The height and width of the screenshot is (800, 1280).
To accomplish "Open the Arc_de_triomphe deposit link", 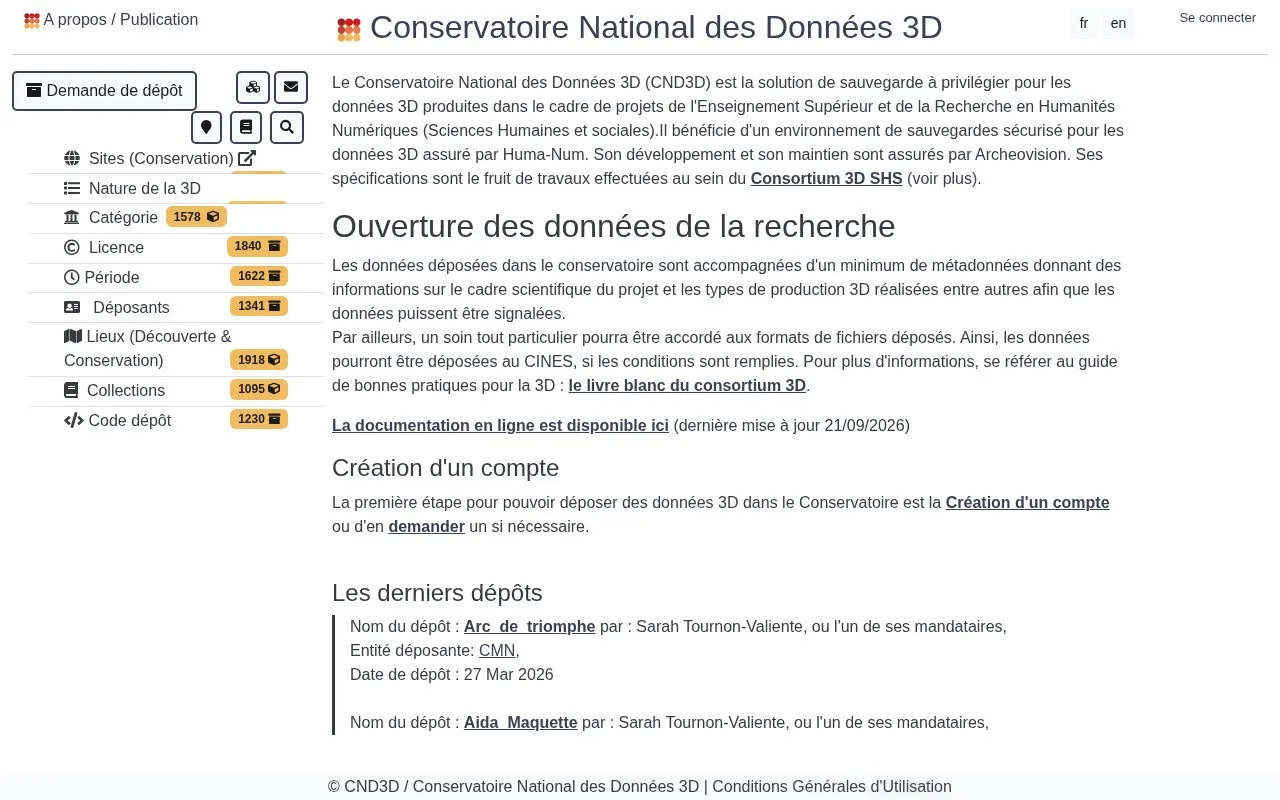I will tap(529, 626).
